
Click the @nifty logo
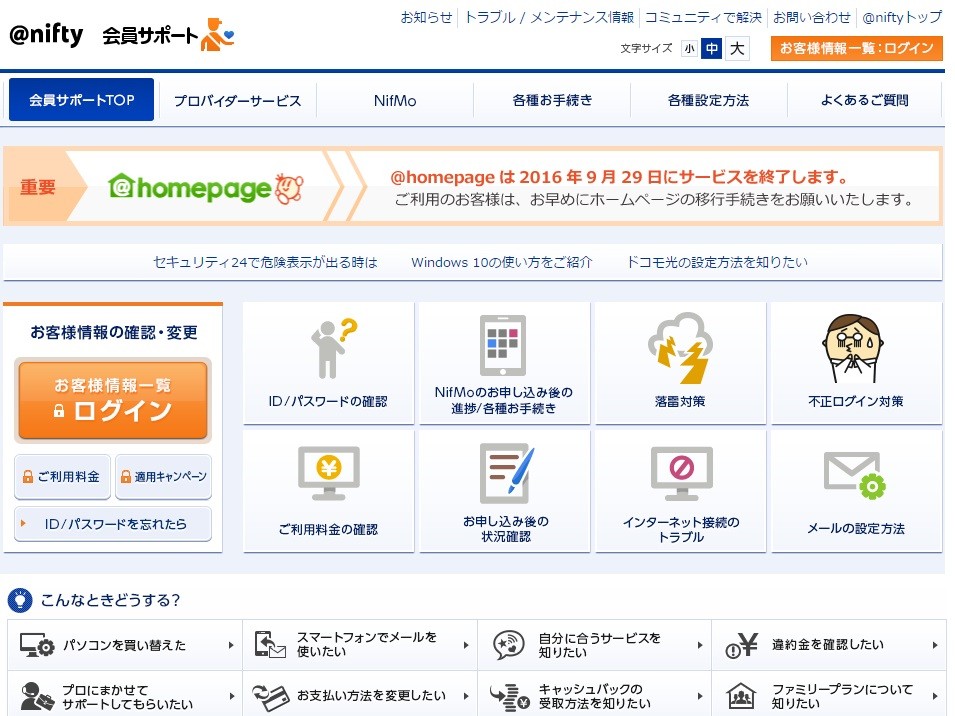(x=46, y=34)
